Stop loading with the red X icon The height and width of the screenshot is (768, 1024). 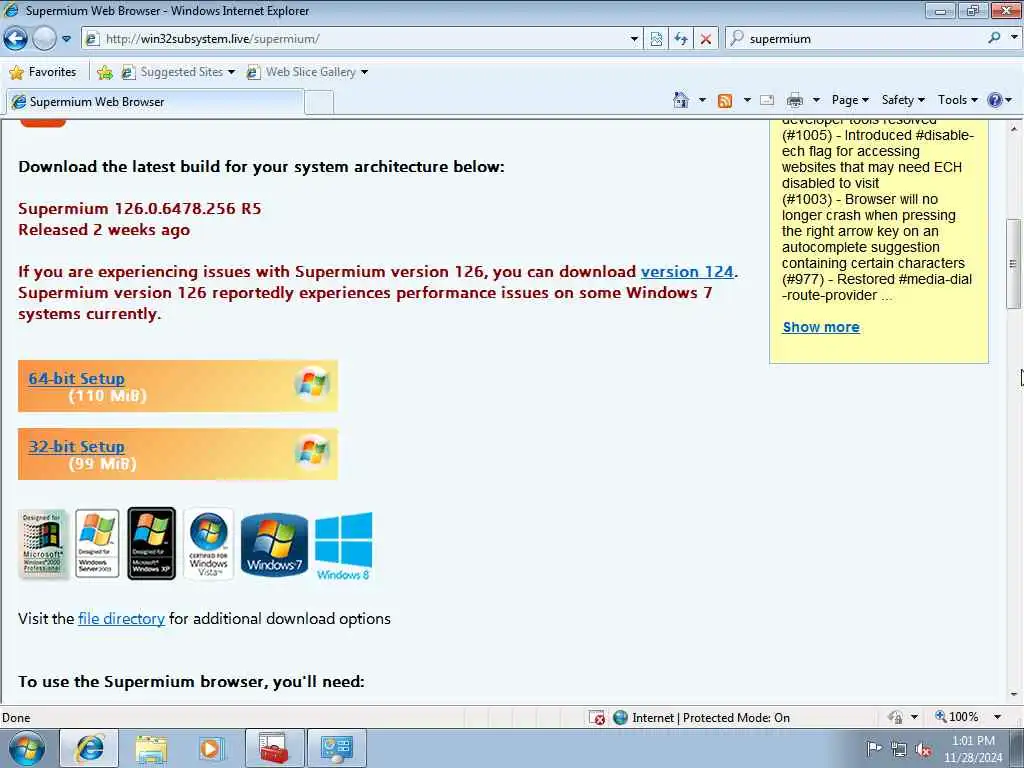[706, 39]
